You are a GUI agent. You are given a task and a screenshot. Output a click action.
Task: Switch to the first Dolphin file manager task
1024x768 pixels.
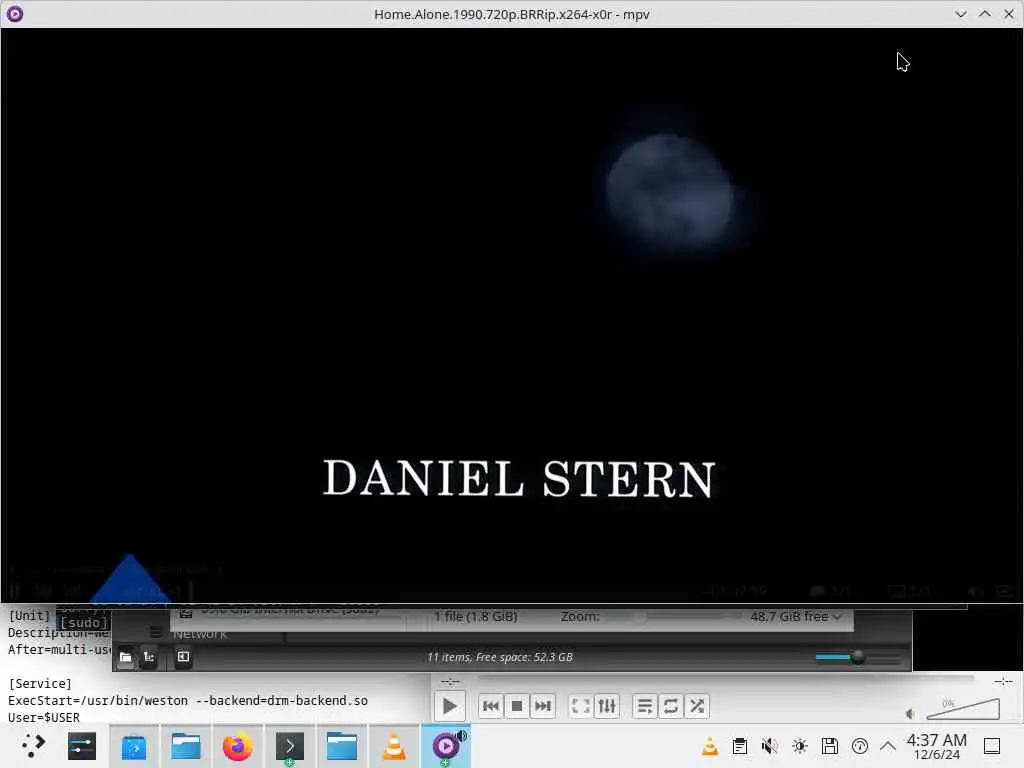185,746
